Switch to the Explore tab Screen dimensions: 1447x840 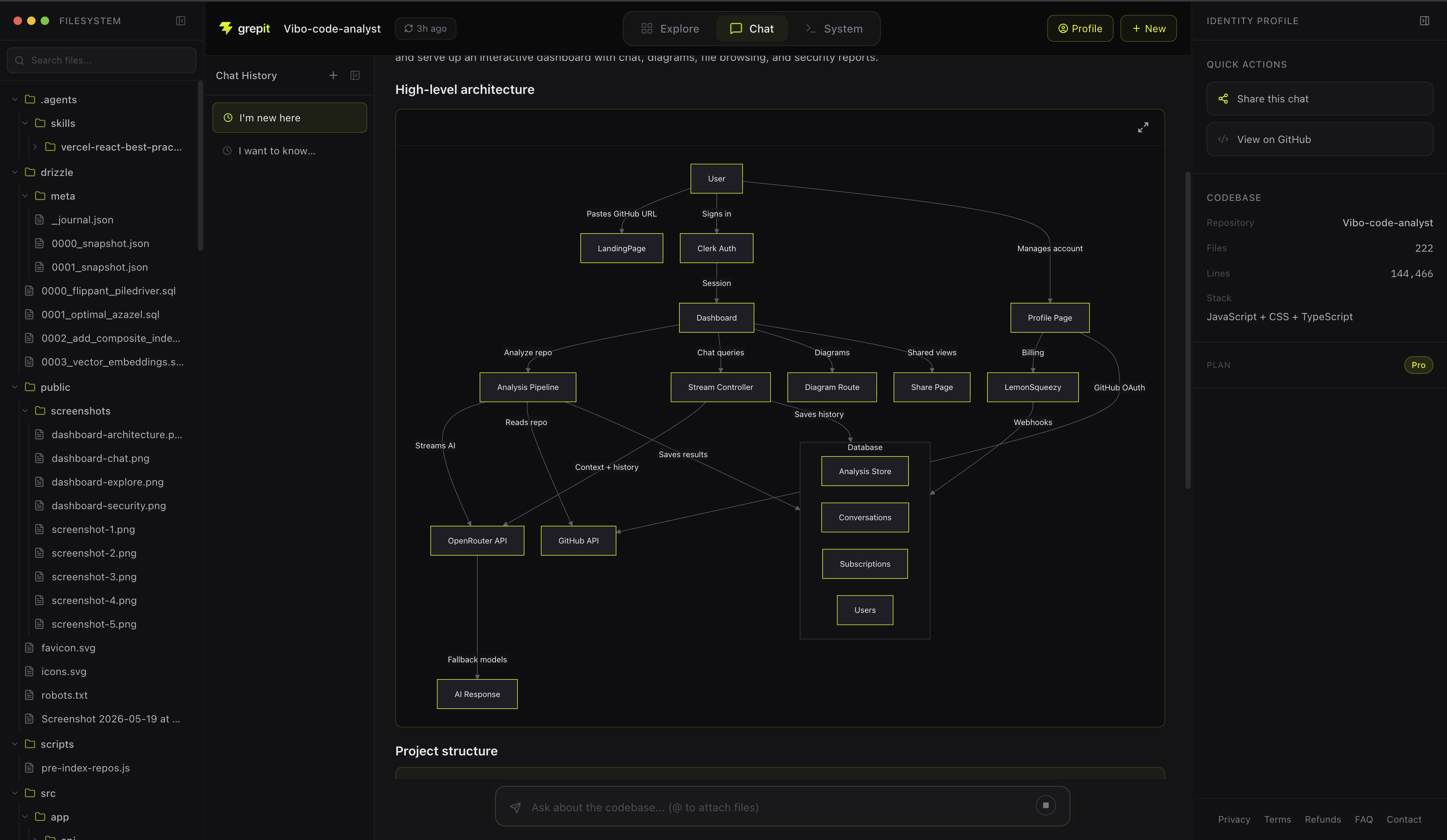pos(670,28)
